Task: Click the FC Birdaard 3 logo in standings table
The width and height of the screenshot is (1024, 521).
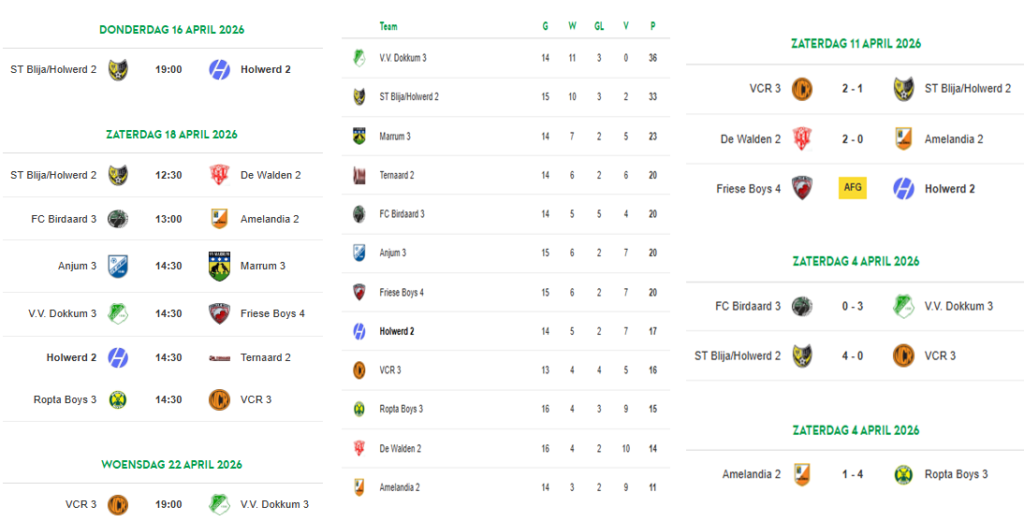Action: click(359, 214)
